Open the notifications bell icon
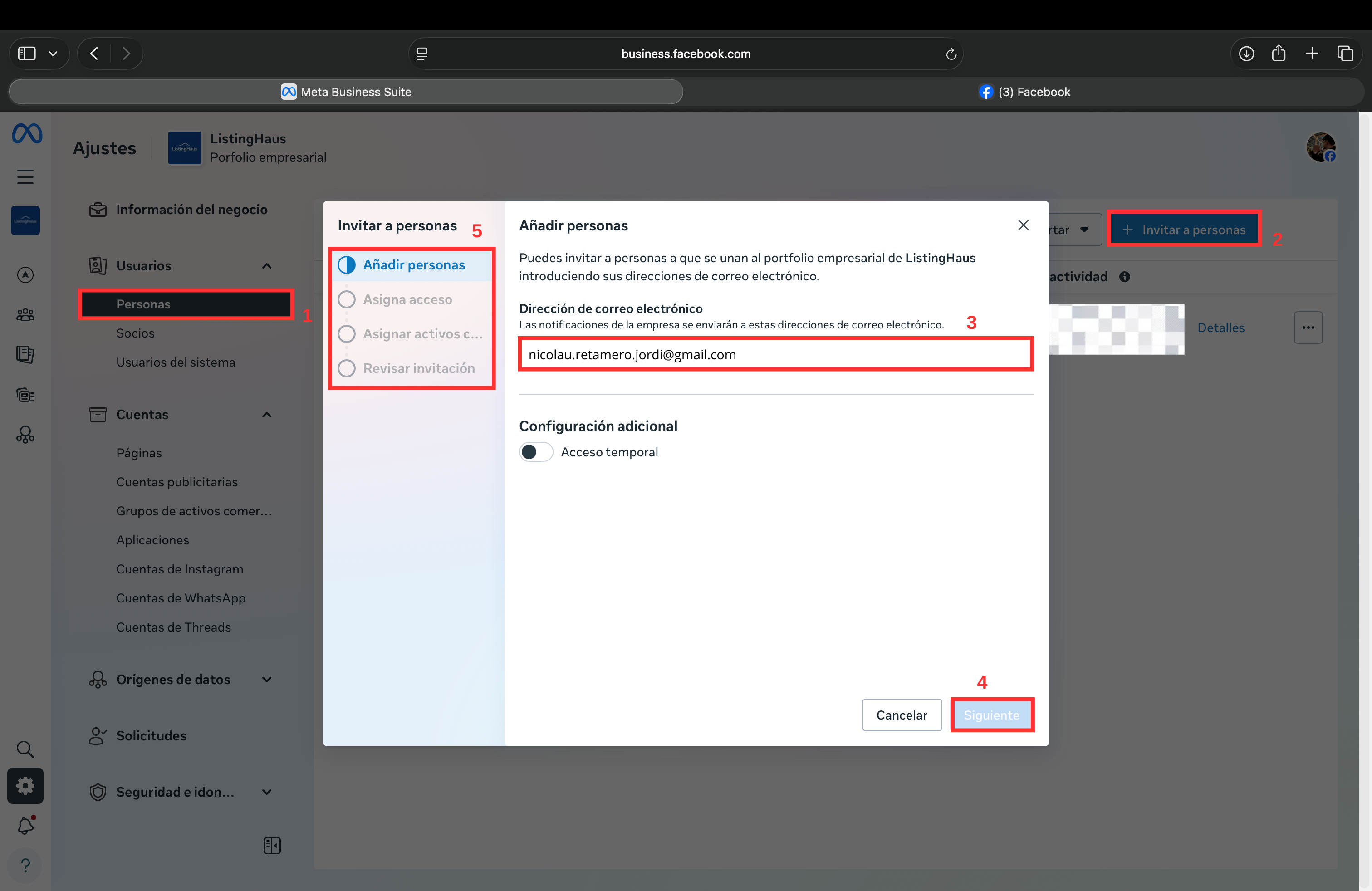This screenshot has height=891, width=1372. click(x=25, y=825)
